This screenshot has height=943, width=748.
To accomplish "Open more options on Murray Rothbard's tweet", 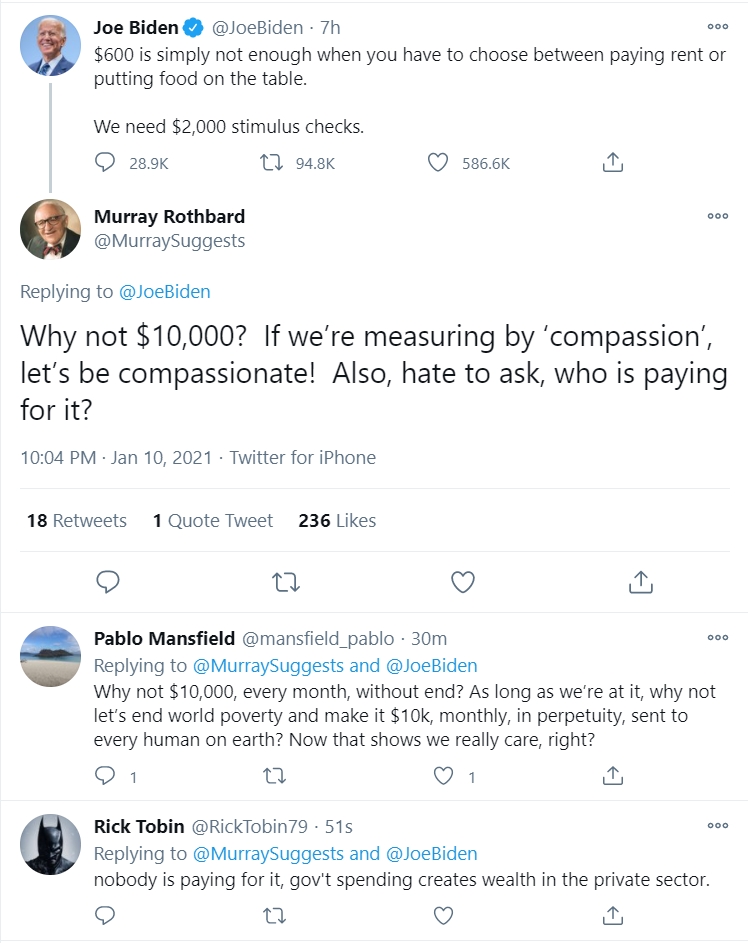I will pos(717,216).
